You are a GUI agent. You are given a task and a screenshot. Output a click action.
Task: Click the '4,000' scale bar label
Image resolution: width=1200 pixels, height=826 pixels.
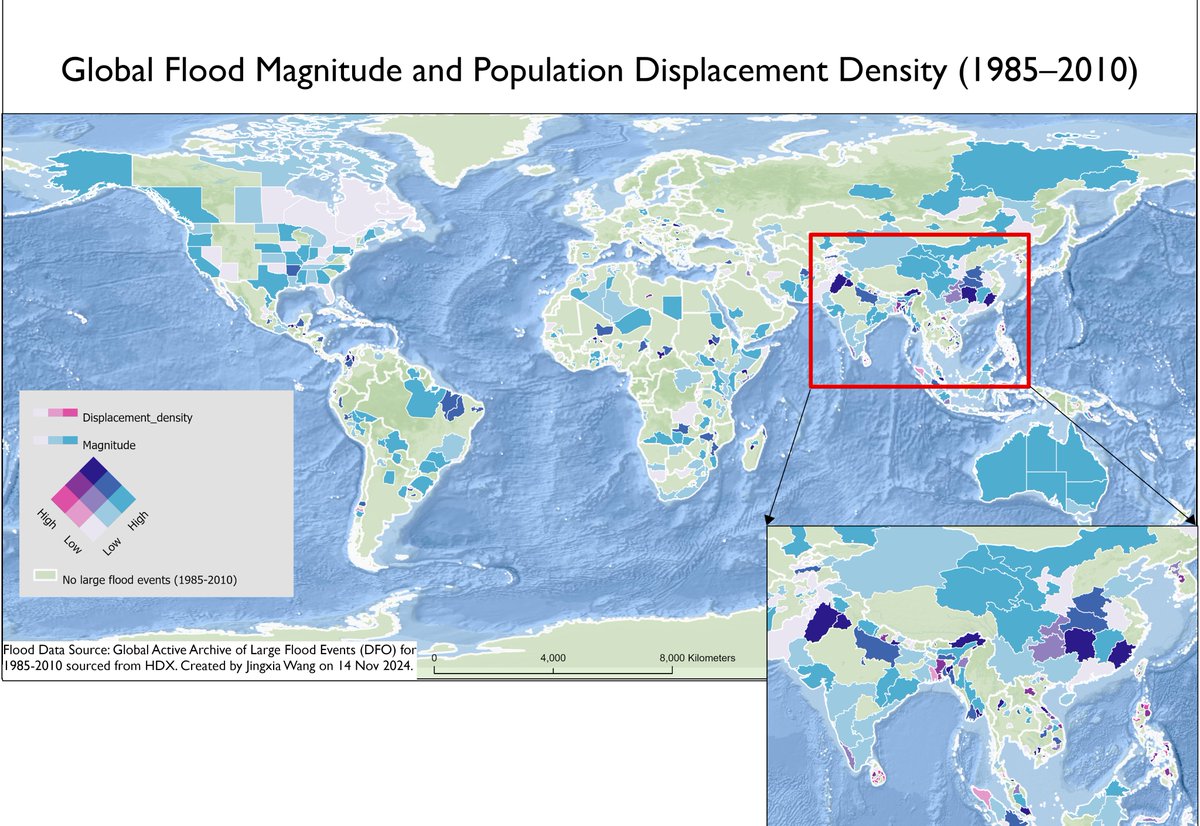coord(553,658)
